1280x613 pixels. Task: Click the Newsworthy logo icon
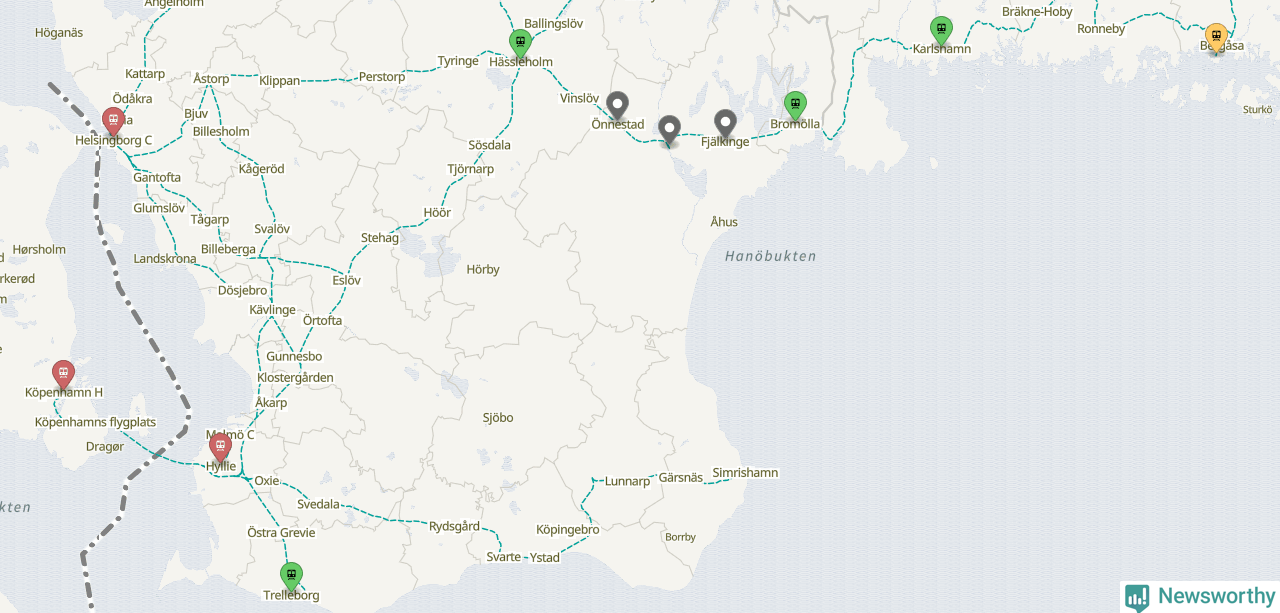(x=1137, y=597)
